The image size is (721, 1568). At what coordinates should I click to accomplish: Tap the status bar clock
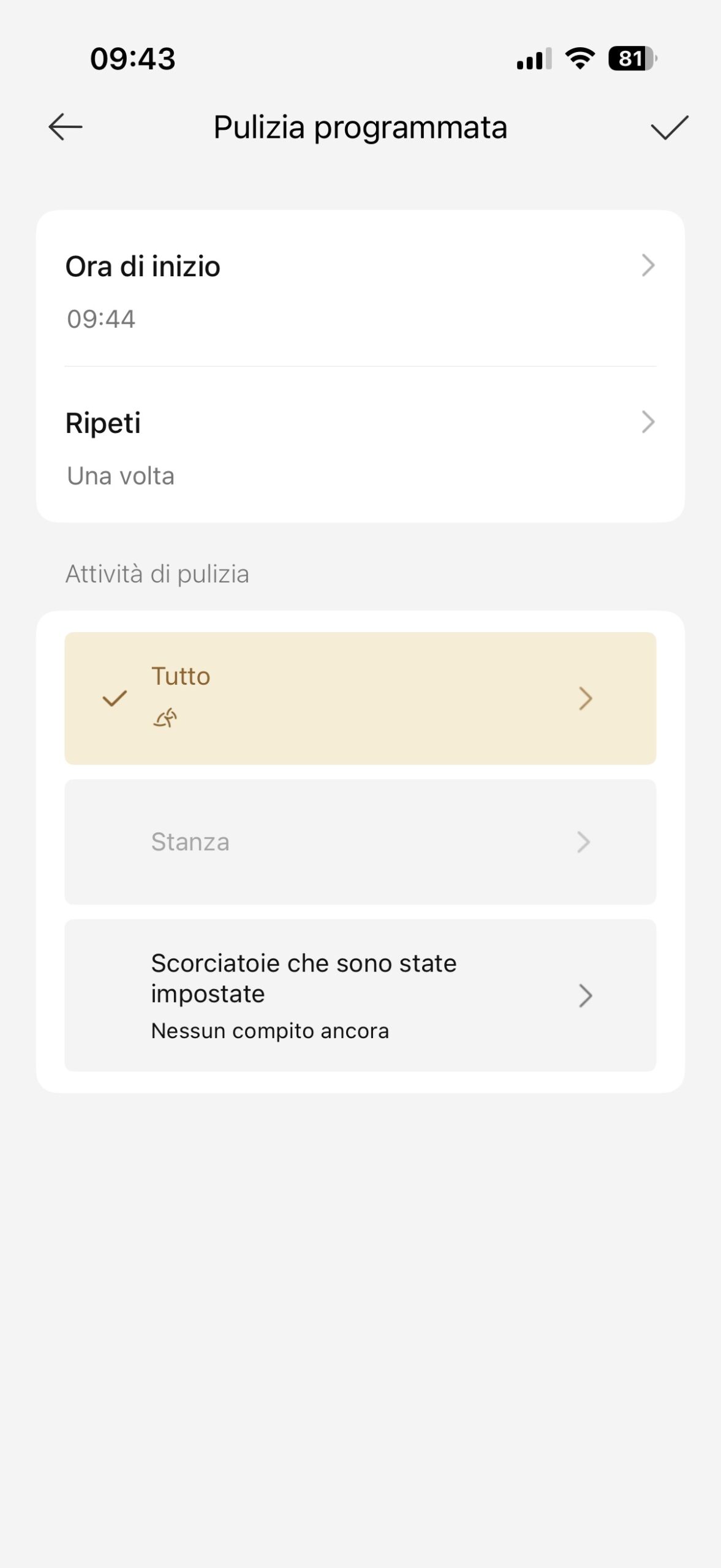pos(132,59)
